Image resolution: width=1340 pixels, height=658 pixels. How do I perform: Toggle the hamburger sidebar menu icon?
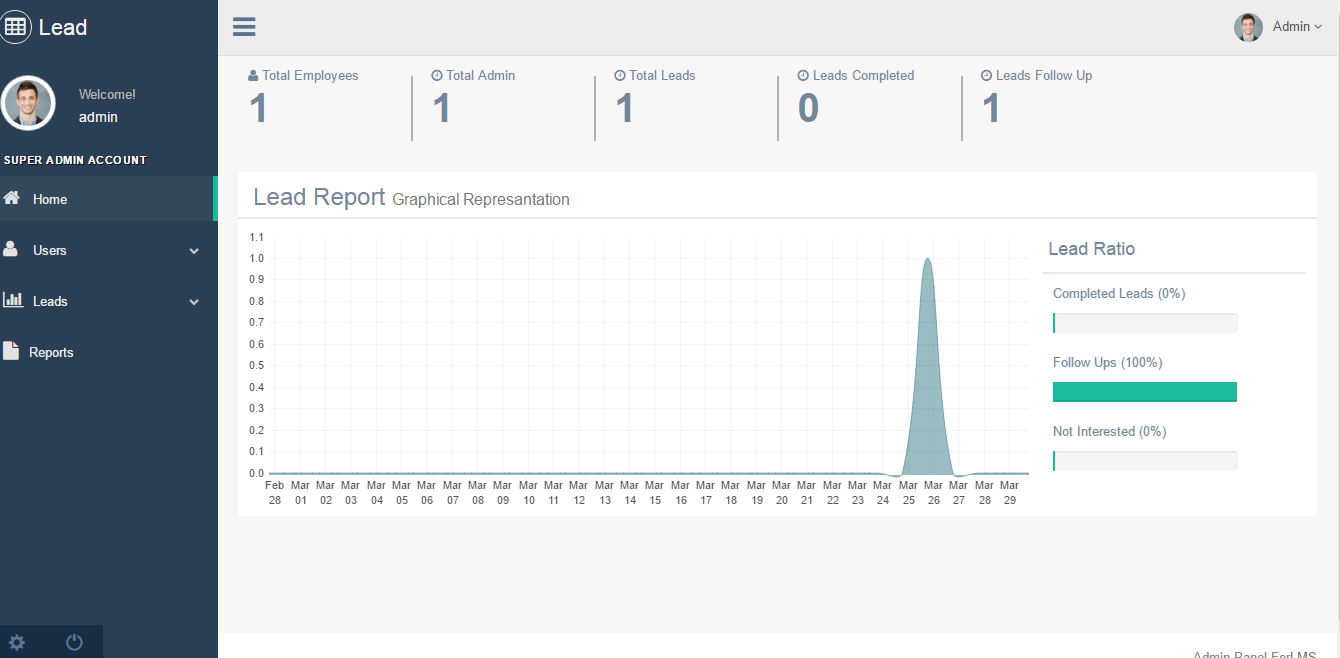pyautogui.click(x=244, y=27)
